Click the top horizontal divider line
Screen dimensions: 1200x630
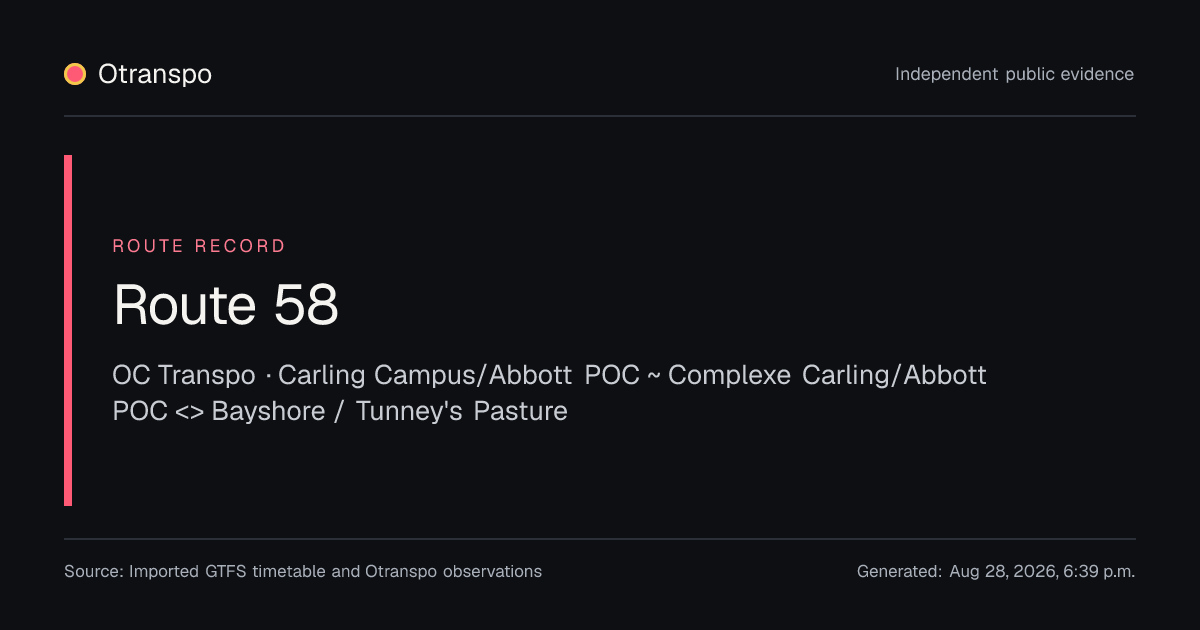pos(600,116)
